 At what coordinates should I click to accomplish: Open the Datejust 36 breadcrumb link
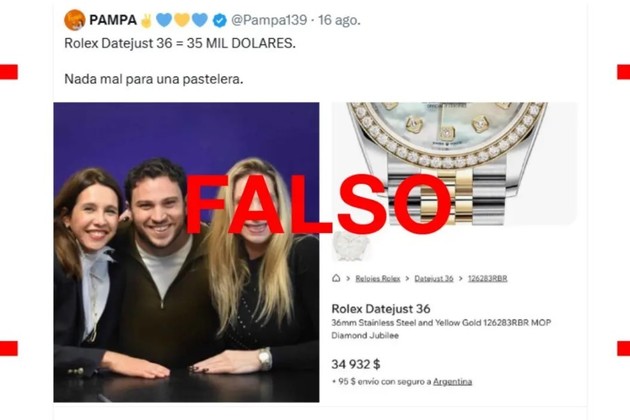pos(434,279)
